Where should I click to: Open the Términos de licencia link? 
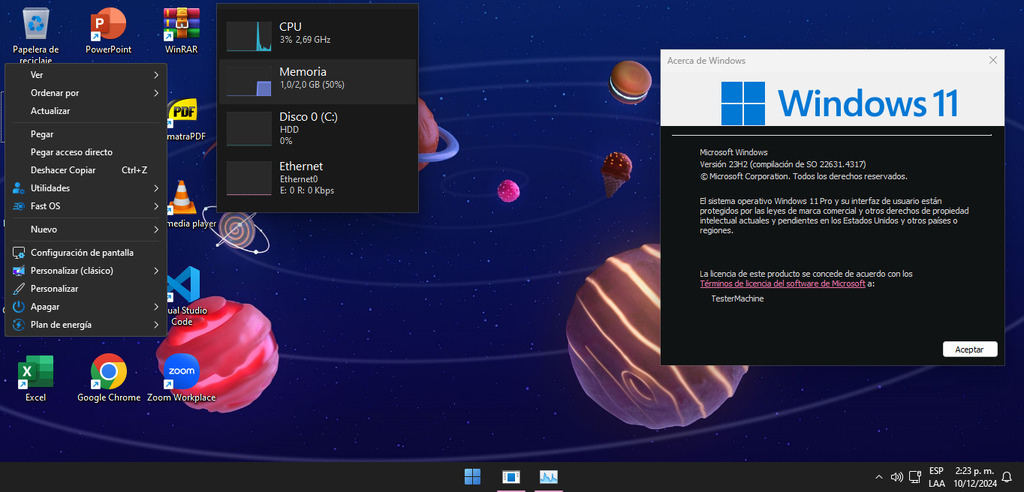pyautogui.click(x=782, y=284)
